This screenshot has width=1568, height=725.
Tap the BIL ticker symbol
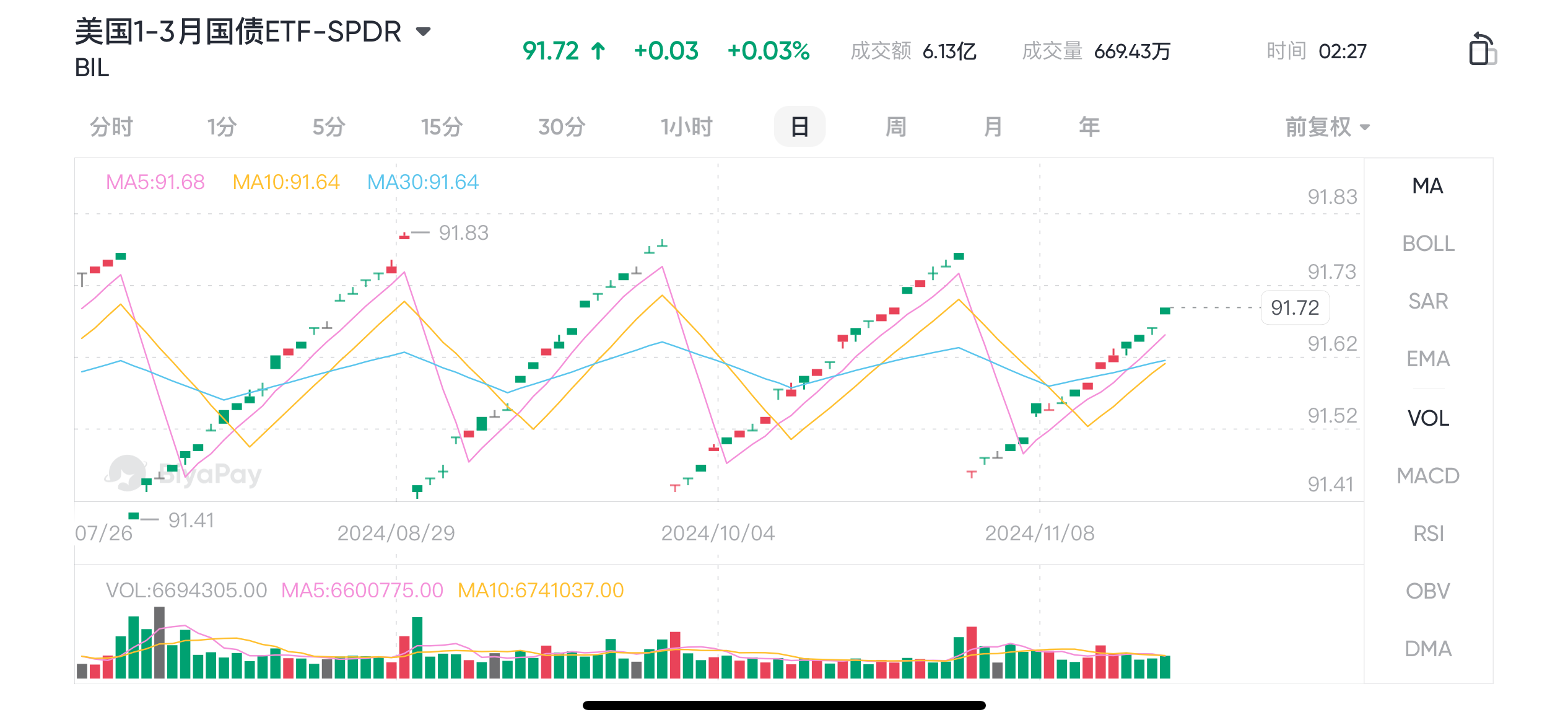pos(92,68)
